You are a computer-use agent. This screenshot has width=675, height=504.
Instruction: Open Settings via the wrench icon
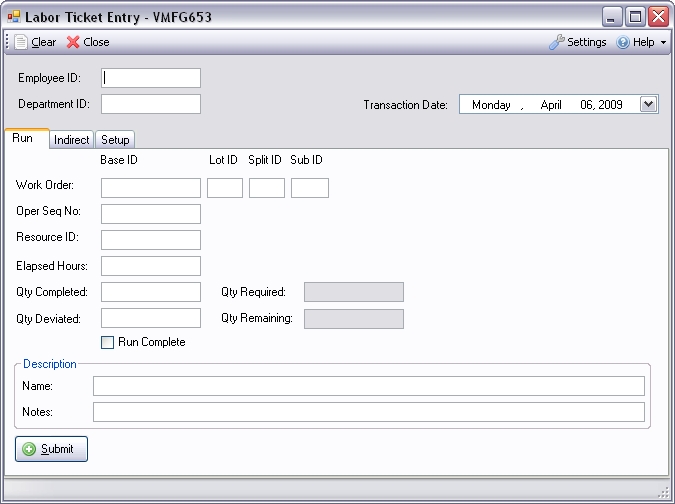click(557, 42)
